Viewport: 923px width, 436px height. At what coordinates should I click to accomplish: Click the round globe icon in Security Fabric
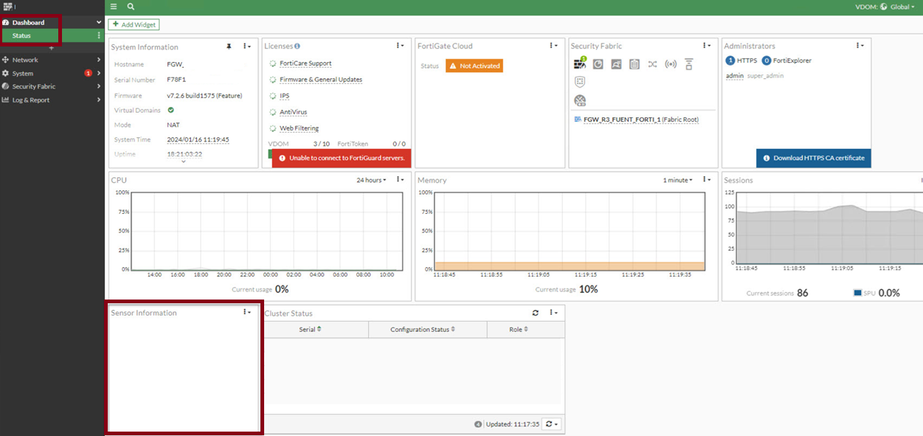click(580, 101)
